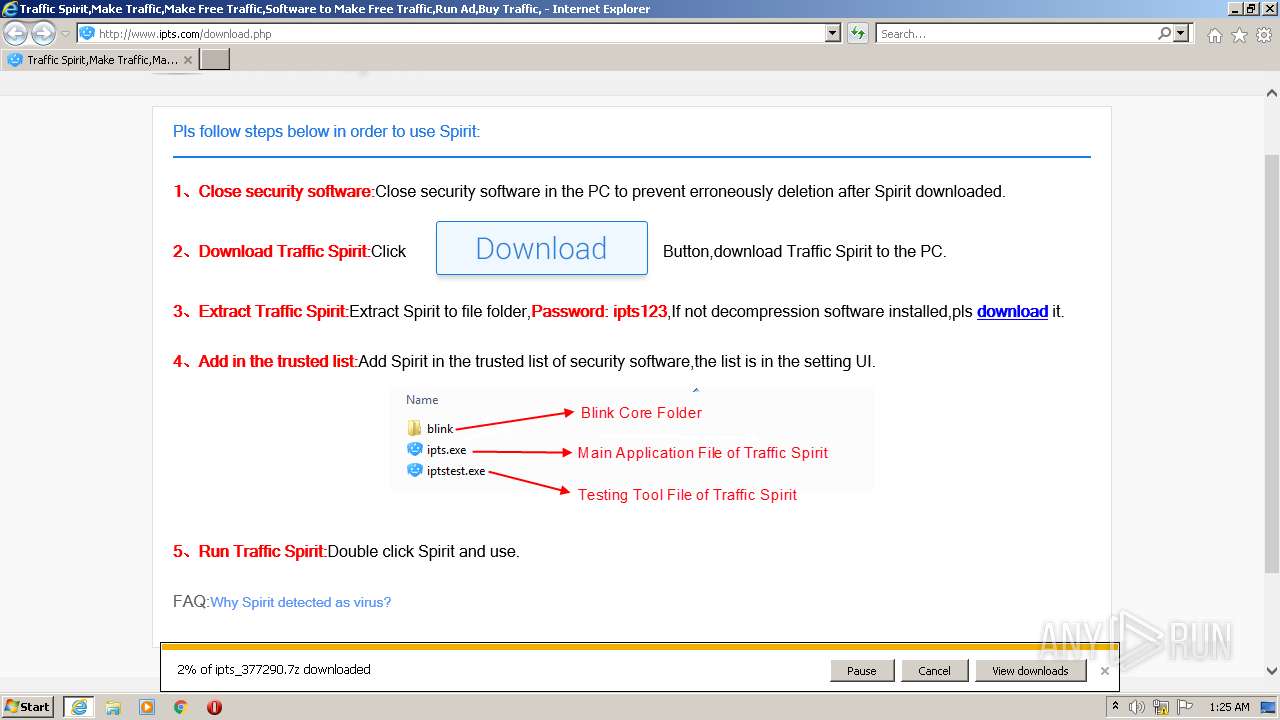The height and width of the screenshot is (720, 1280).
Task: Open the recent pages dropdown arrow
Action: 65,34
